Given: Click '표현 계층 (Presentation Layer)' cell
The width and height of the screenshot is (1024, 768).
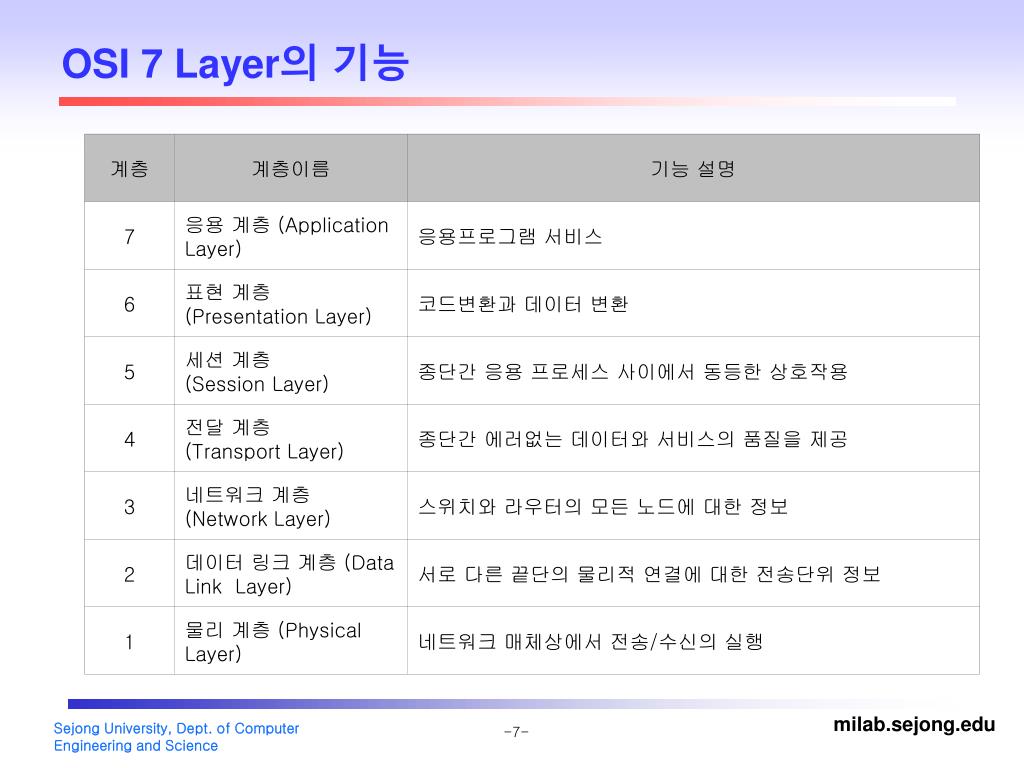Looking at the screenshot, I should (x=291, y=304).
